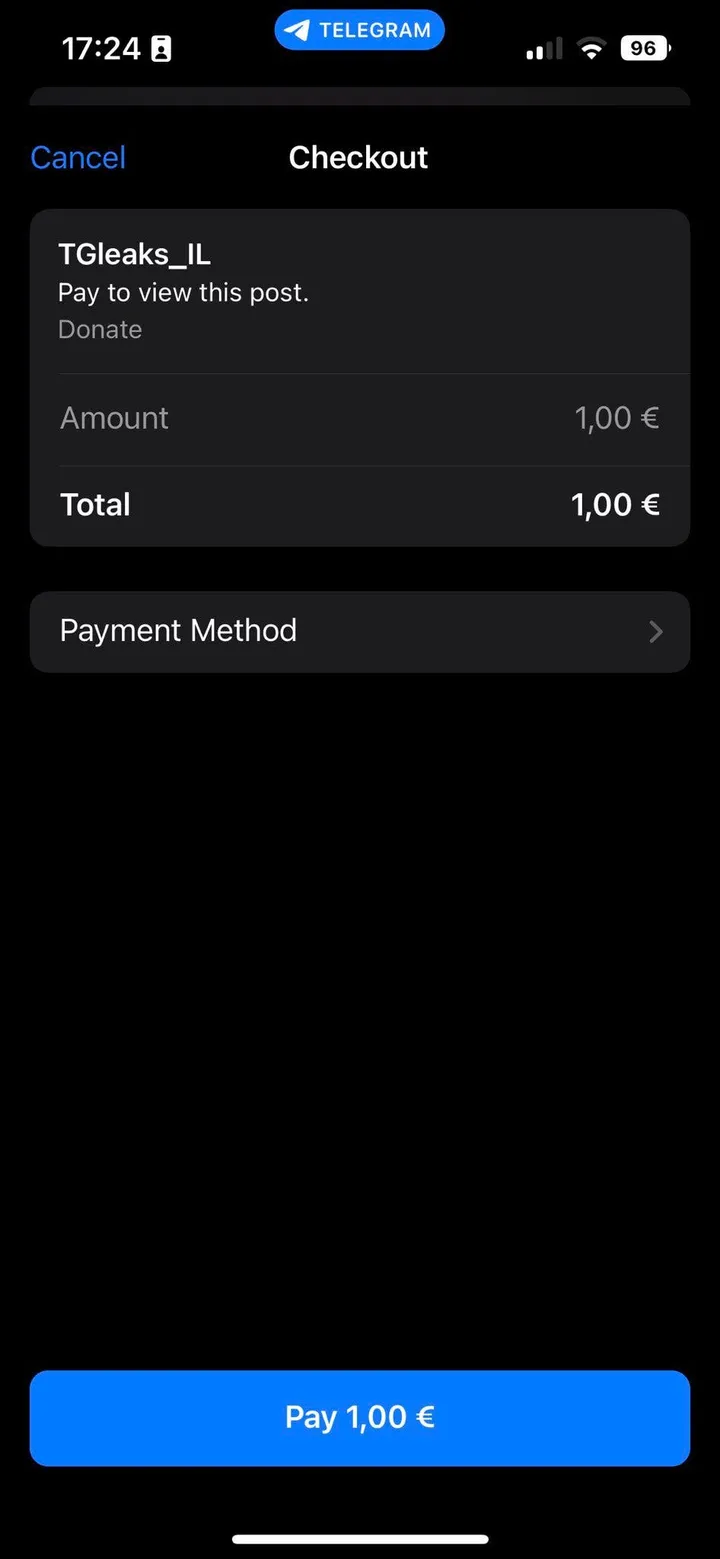The image size is (720, 1559).
Task: Tap the Wi-Fi status icon
Action: pyautogui.click(x=592, y=48)
